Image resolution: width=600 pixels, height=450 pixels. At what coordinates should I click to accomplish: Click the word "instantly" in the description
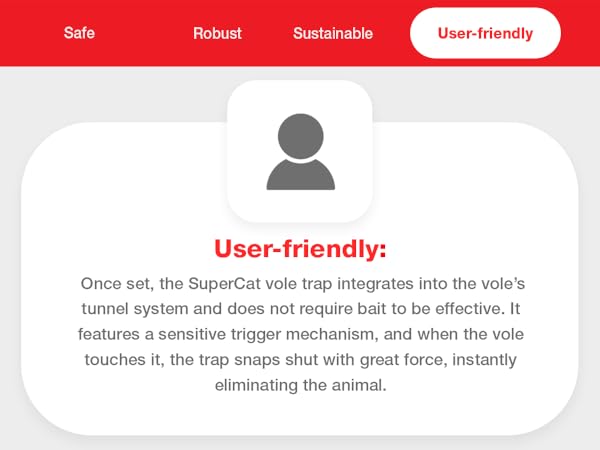(x=484, y=360)
